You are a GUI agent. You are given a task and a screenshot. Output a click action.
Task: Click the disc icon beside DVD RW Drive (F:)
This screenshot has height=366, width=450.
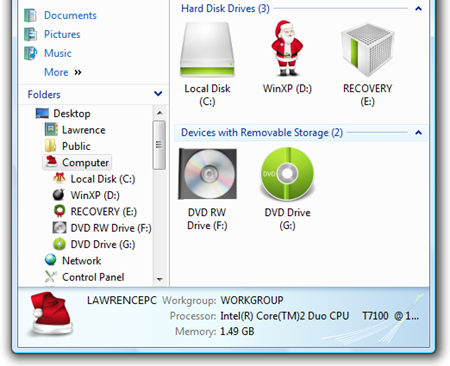(59, 228)
